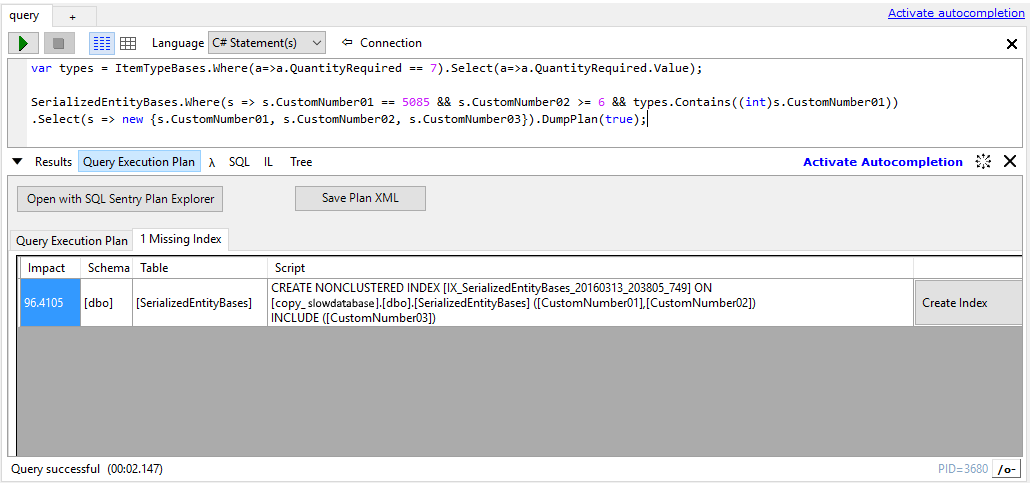Viewport: 1030px width, 483px height.
Task: Add a new query tab with plus
Action: [74, 16]
